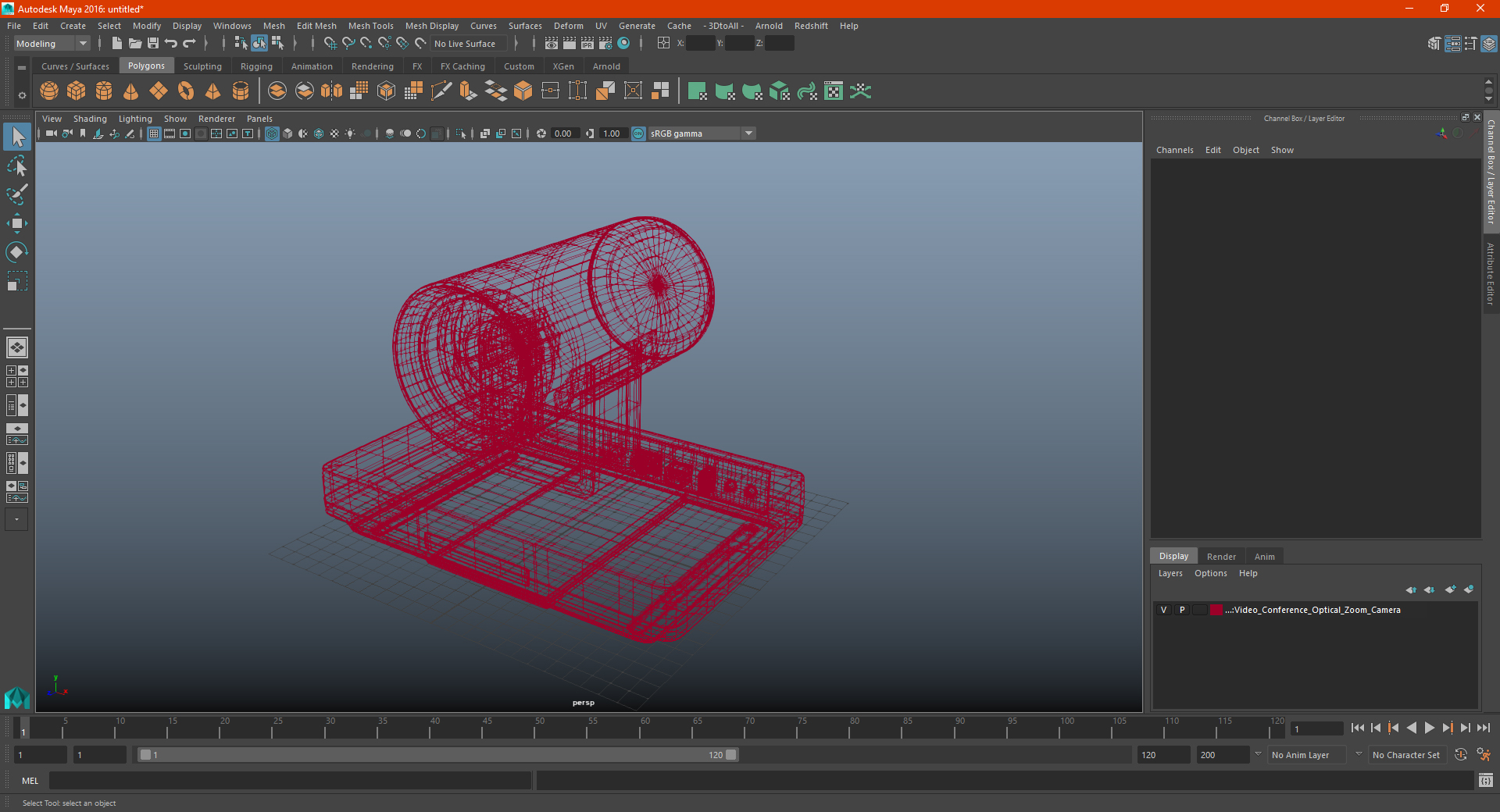The width and height of the screenshot is (1500, 812).
Task: Open animation preferences running-figure icon
Action: [1484, 755]
